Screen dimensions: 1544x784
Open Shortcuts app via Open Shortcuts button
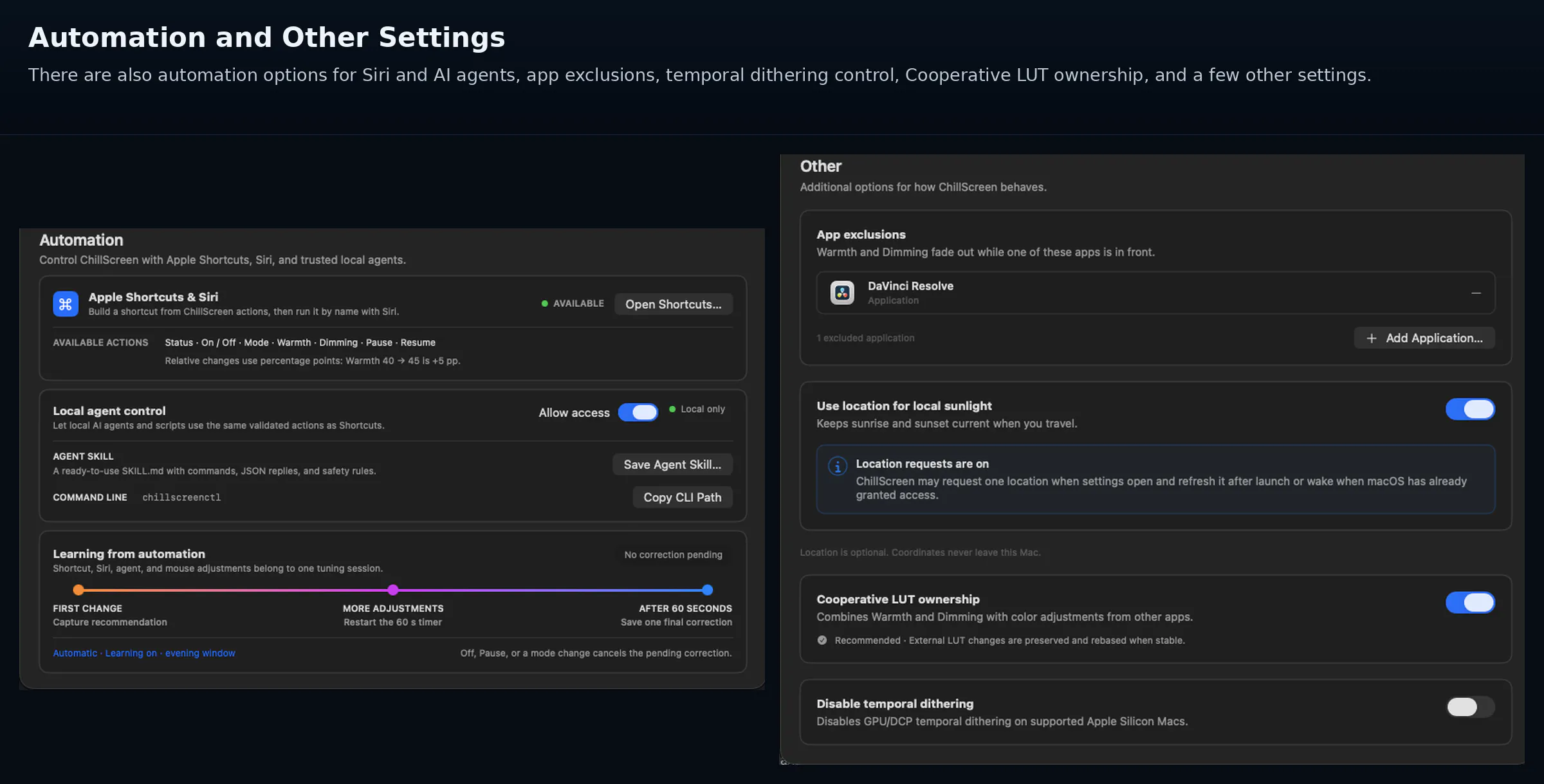[x=674, y=304]
